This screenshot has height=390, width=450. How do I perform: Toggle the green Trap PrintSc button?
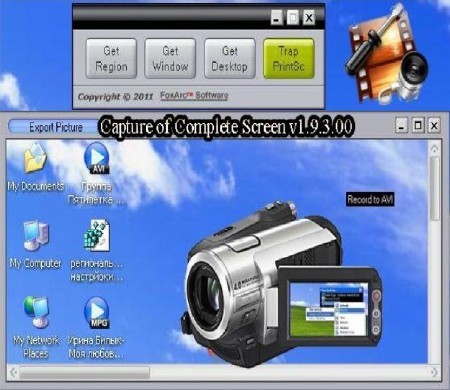point(289,59)
